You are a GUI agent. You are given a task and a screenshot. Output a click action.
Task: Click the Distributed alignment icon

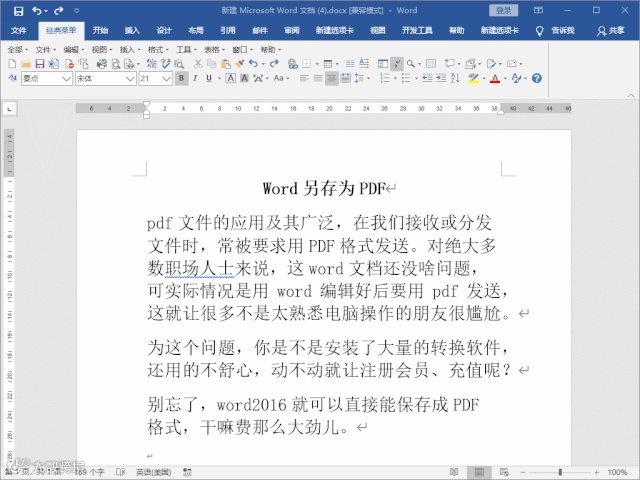click(x=345, y=78)
